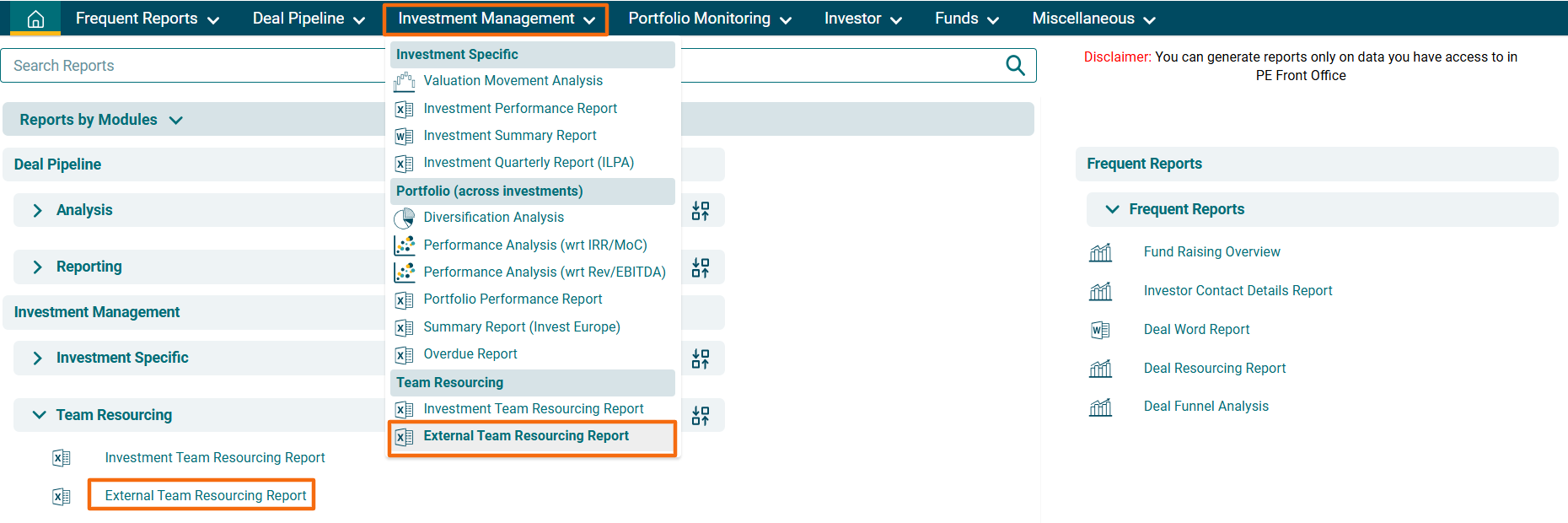This screenshot has height=523, width=1568.
Task: Click the search magnifier icon
Action: 1015,66
